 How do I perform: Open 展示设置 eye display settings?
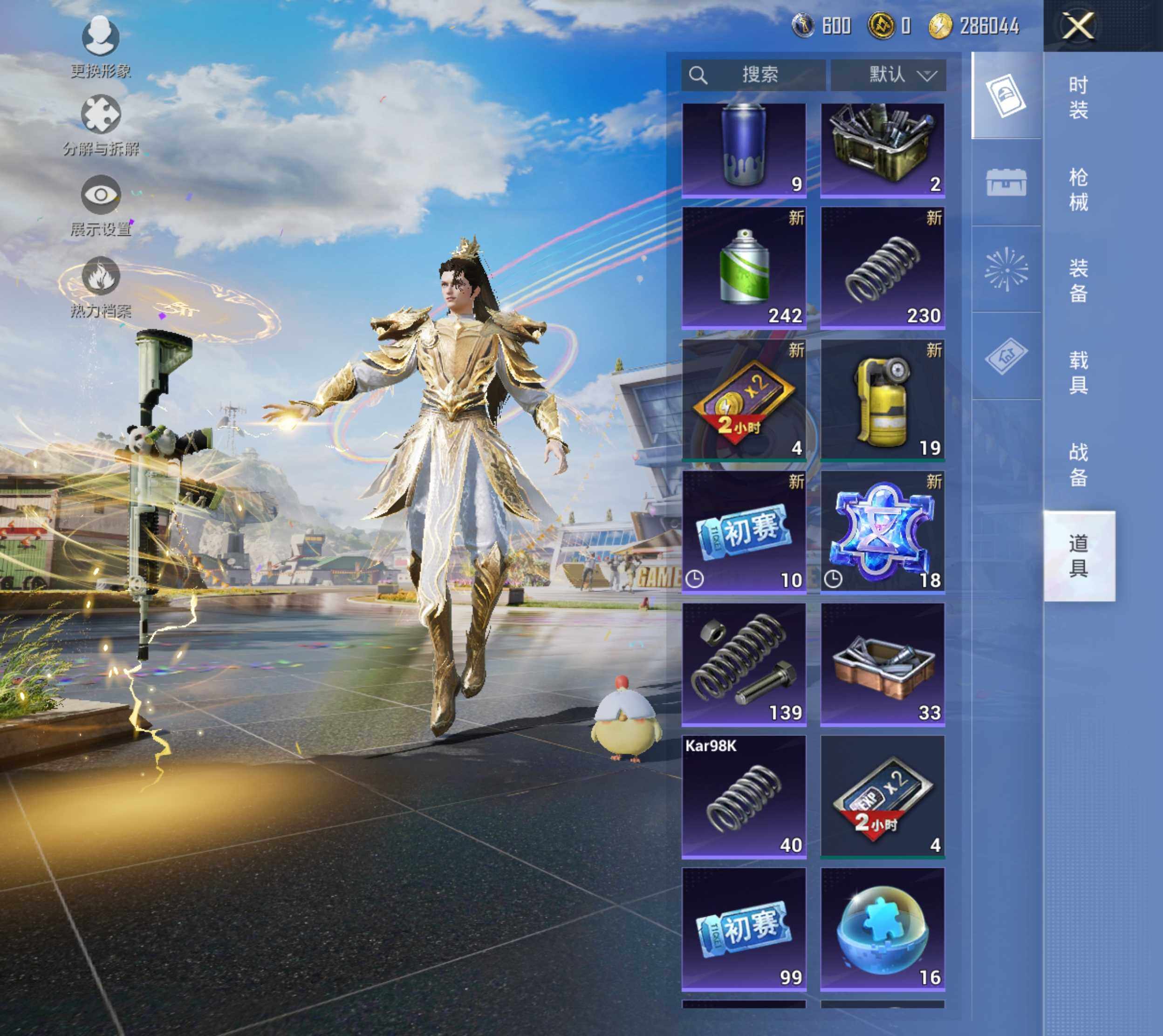click(x=101, y=195)
